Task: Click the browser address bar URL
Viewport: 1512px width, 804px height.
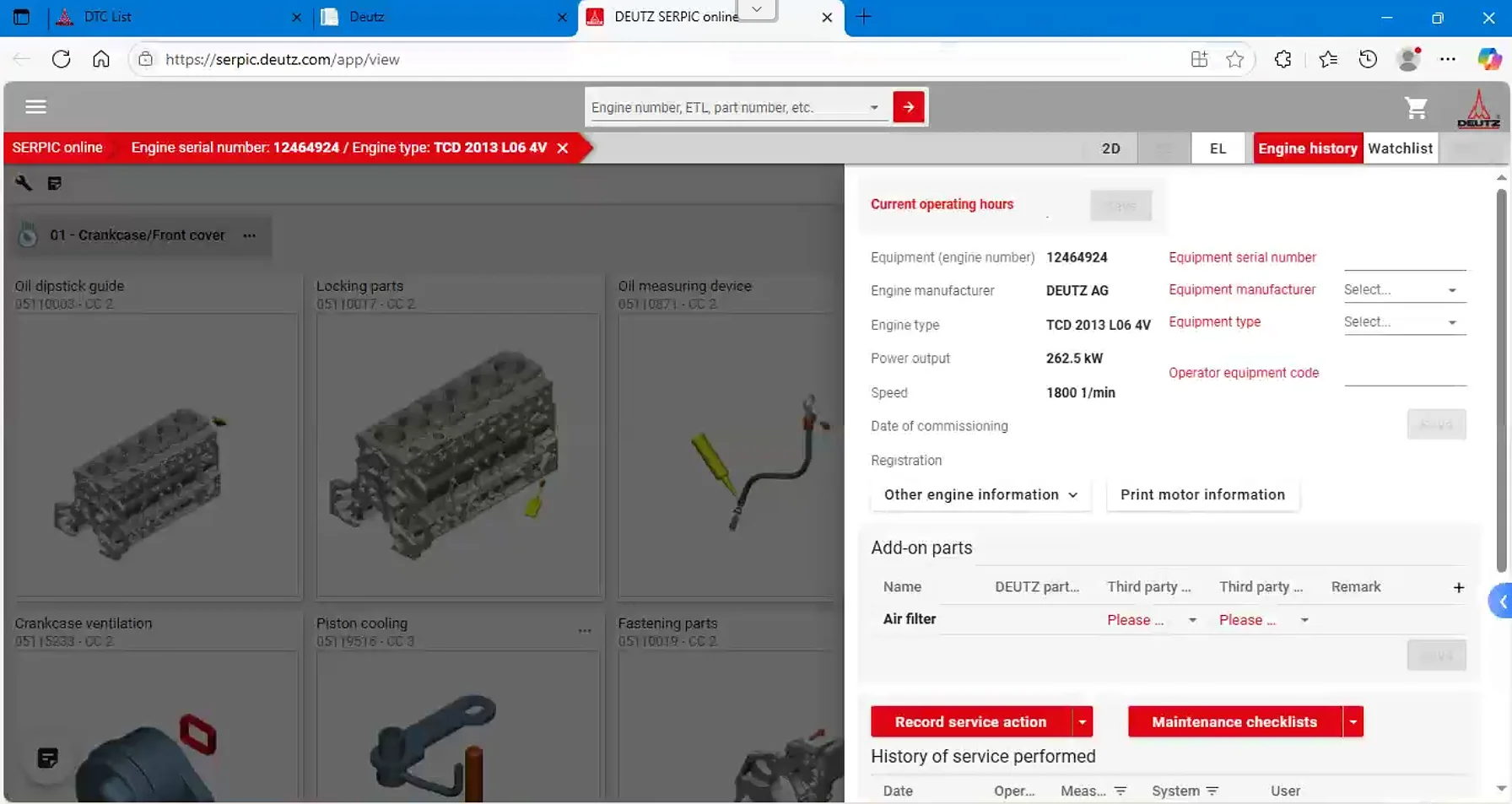Action: [x=282, y=60]
